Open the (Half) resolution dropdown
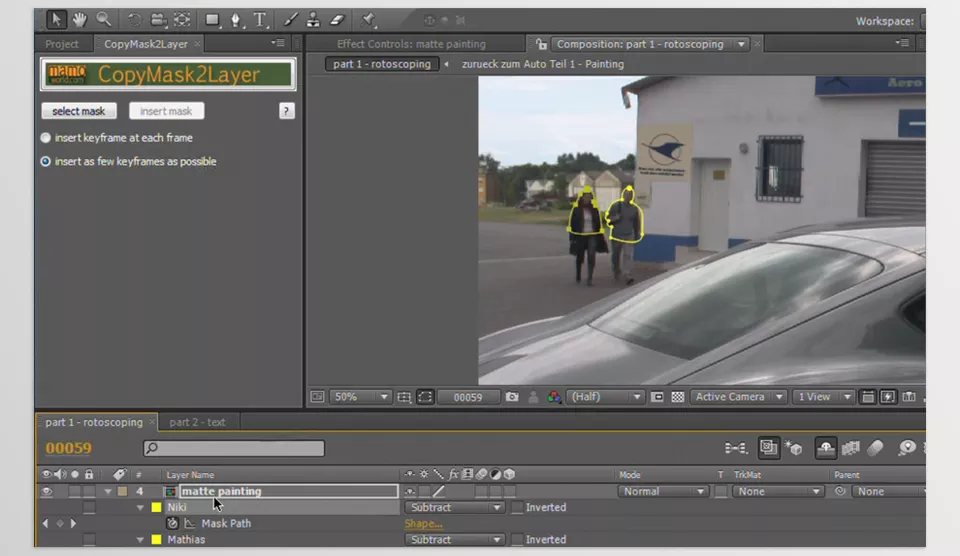 (605, 397)
